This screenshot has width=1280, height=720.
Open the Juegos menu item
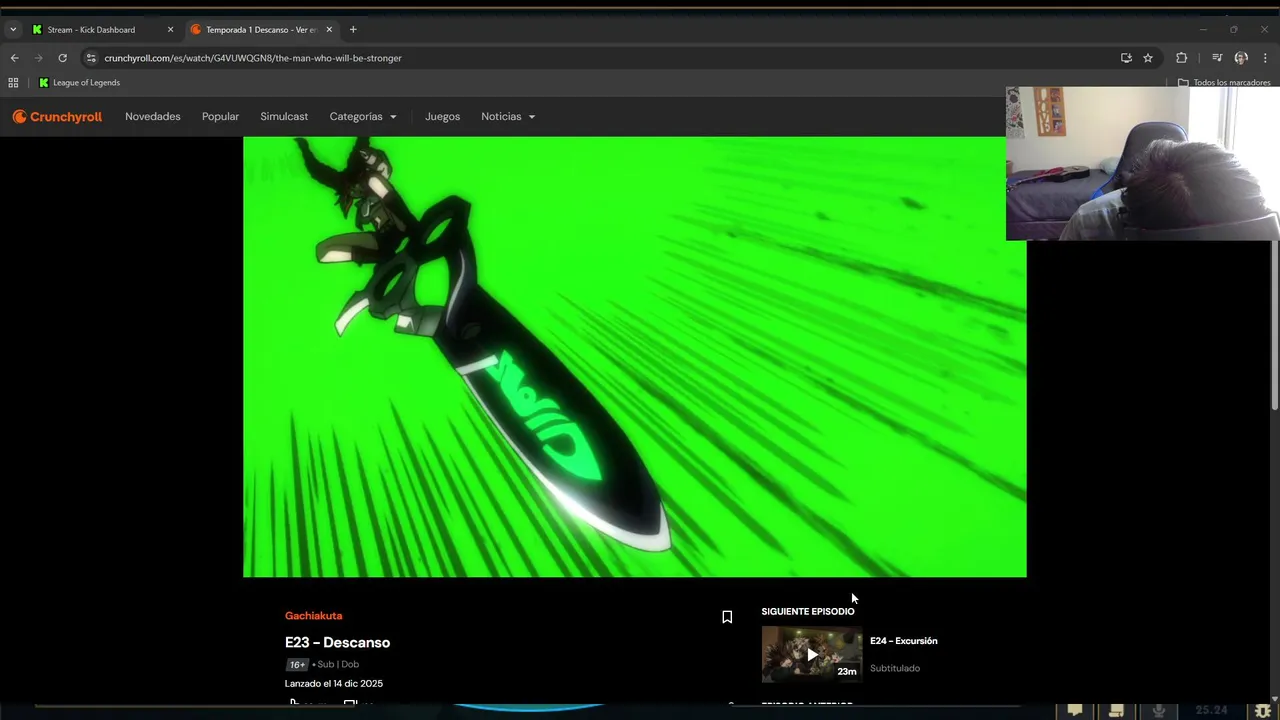(442, 117)
